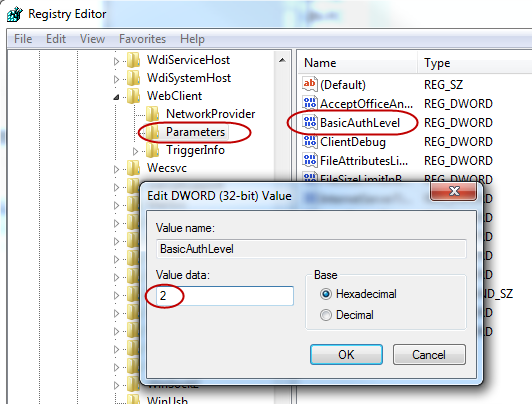Click into the Value data field
Image resolution: width=532 pixels, height=404 pixels.
coord(225,296)
